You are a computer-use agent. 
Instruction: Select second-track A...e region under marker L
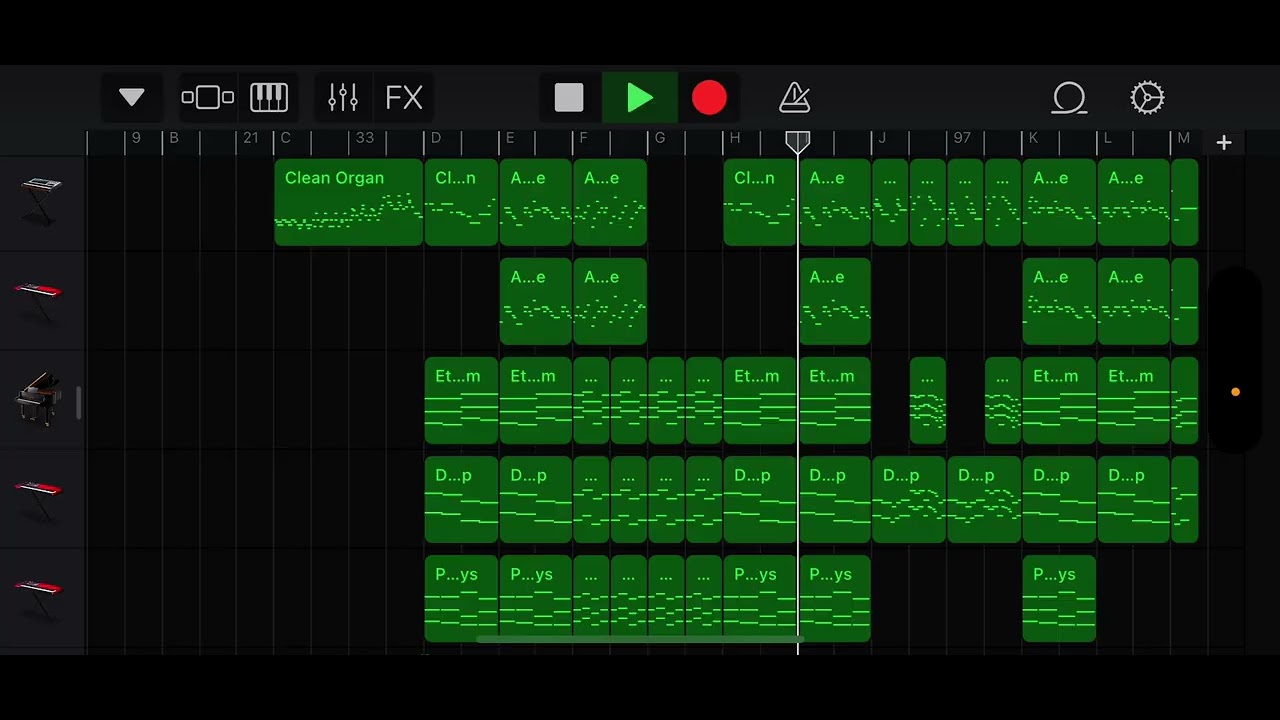pyautogui.click(x=1134, y=301)
